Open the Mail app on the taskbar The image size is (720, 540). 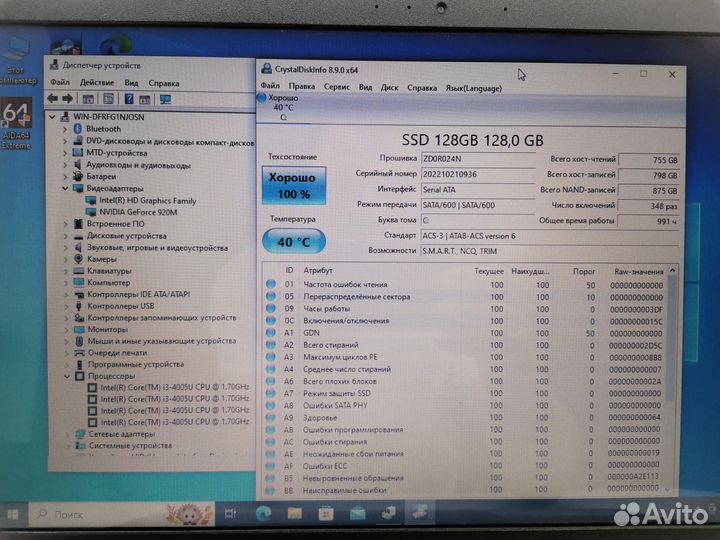(357, 513)
